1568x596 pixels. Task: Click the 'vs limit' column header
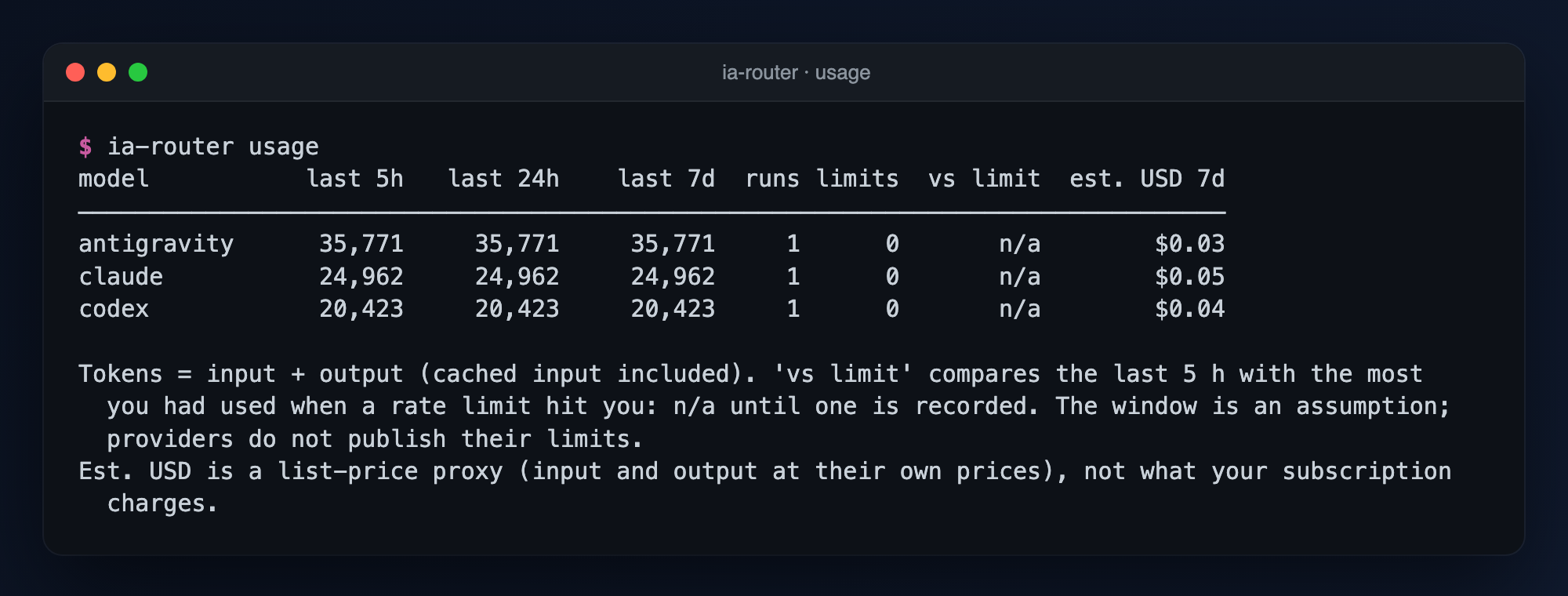click(985, 179)
